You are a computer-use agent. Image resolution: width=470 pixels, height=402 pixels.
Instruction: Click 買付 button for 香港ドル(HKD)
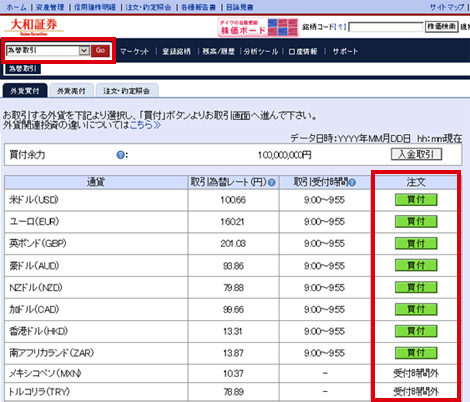416,331
